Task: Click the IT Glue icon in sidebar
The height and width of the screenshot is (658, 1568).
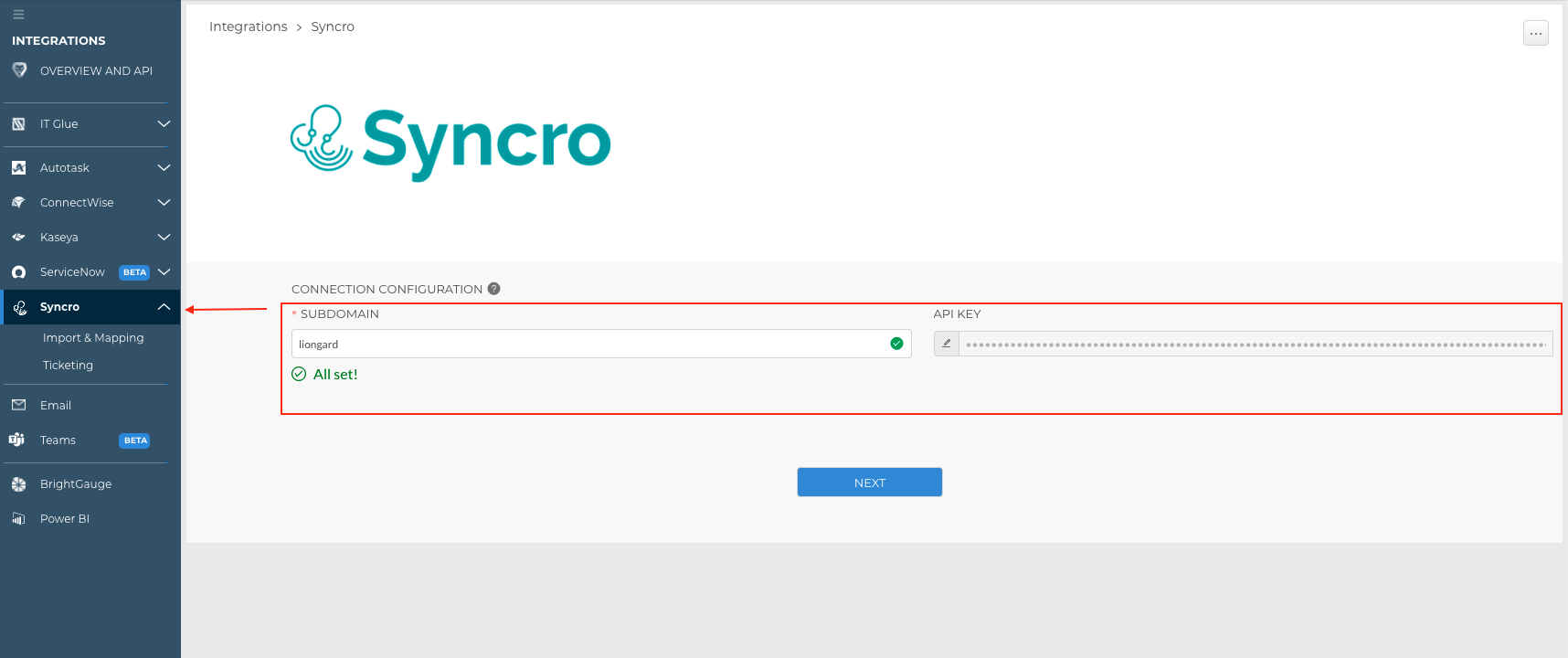Action: (x=18, y=124)
